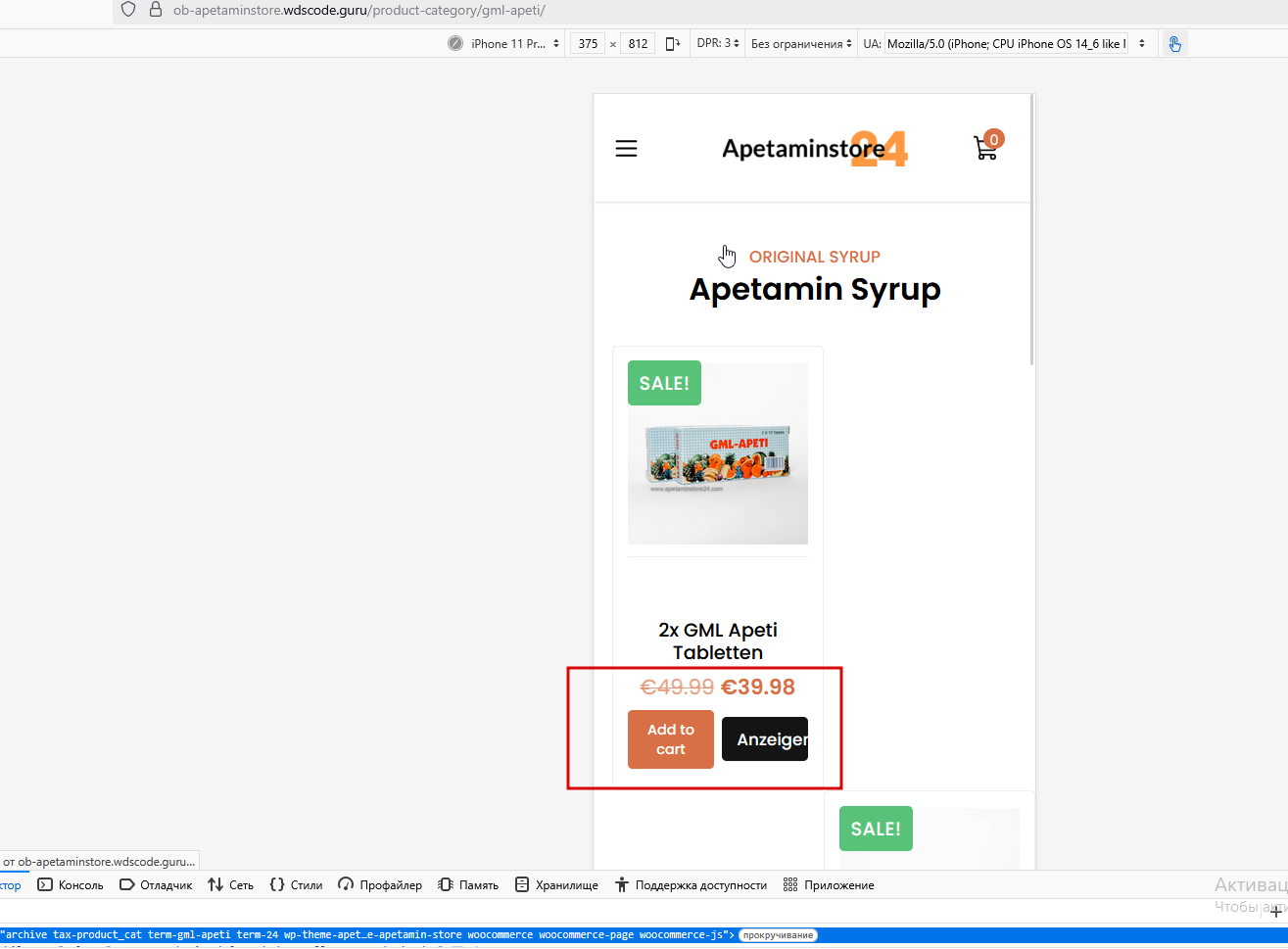Viewport: 1288px width, 949px height.
Task: Open the hamburger menu on the store page
Action: pyautogui.click(x=626, y=148)
